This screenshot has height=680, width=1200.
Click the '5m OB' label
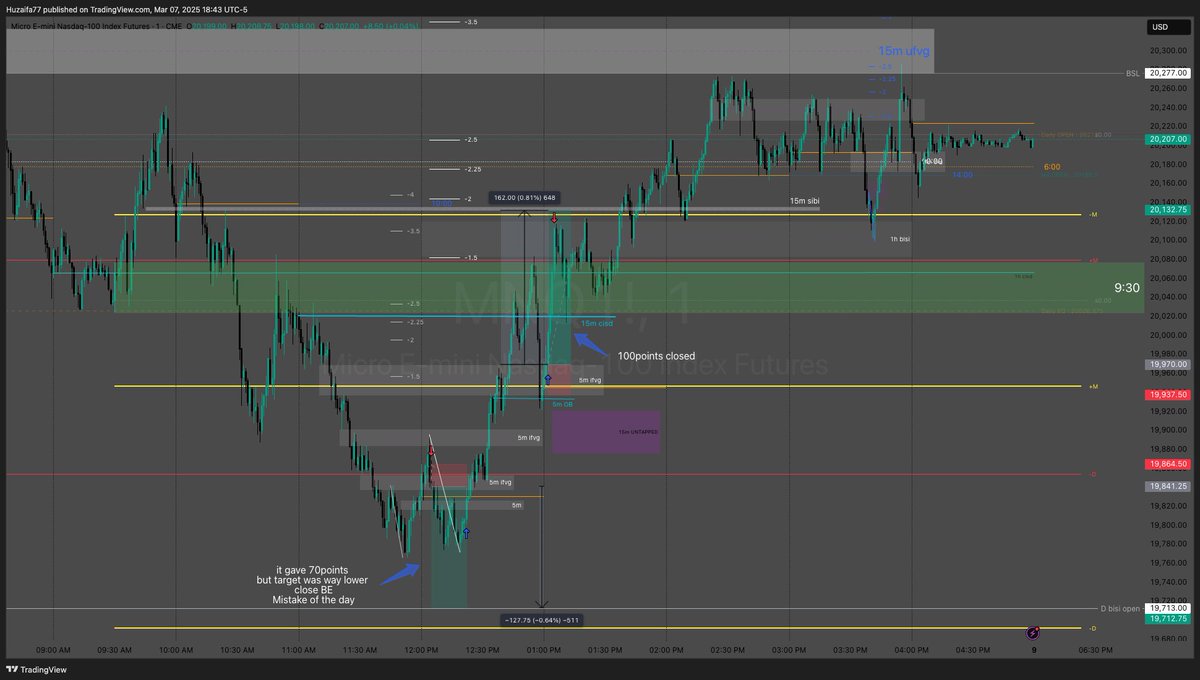click(562, 404)
